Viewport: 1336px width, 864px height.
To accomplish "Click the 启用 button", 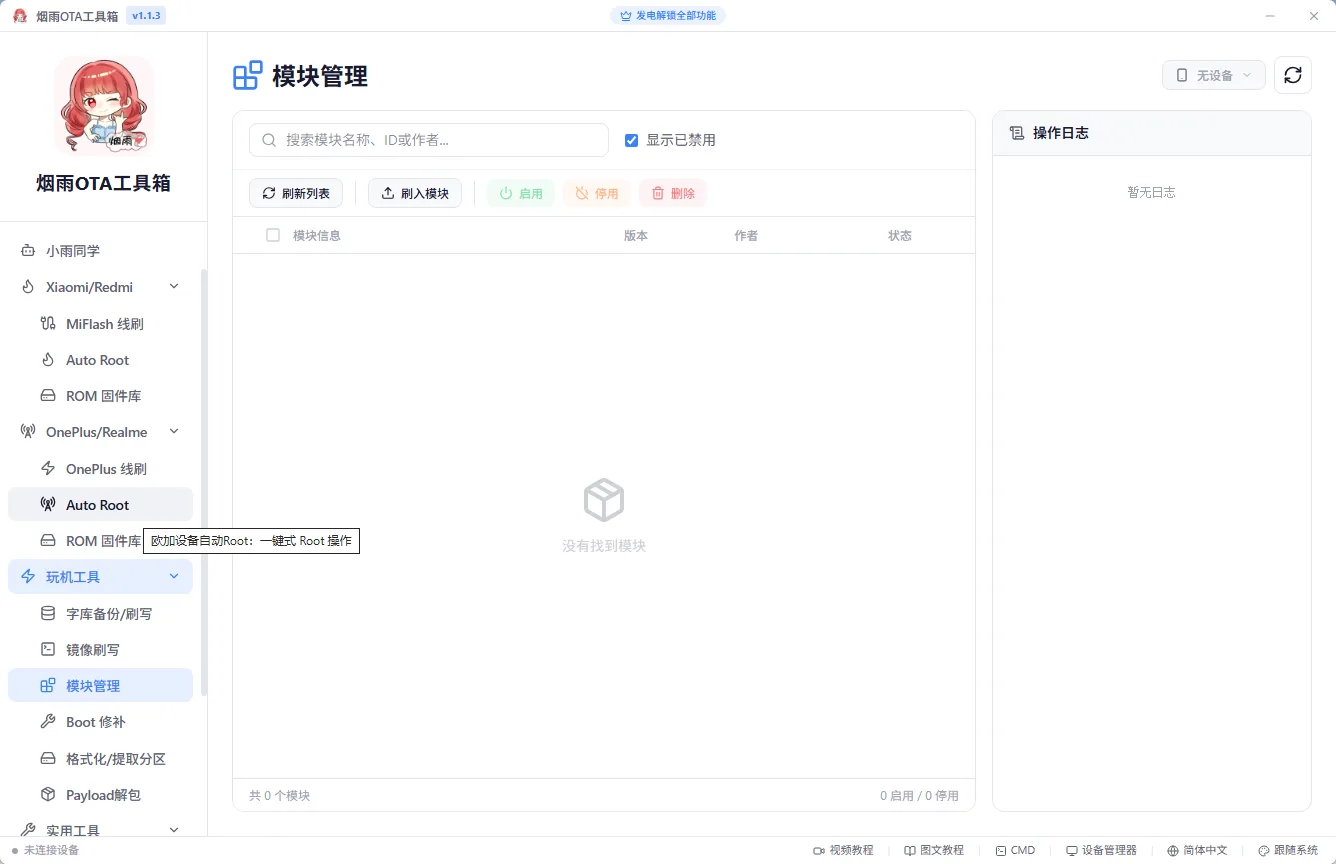I will coord(521,193).
